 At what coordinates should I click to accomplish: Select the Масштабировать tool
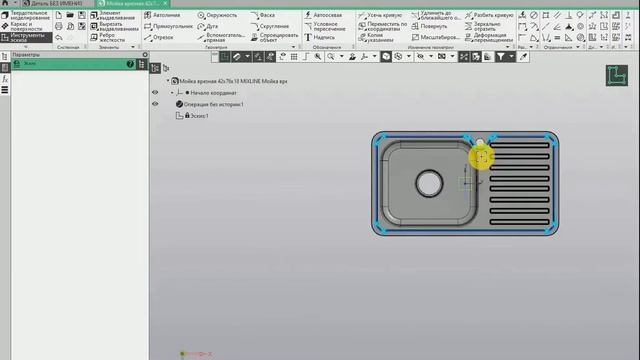[x=436, y=37]
